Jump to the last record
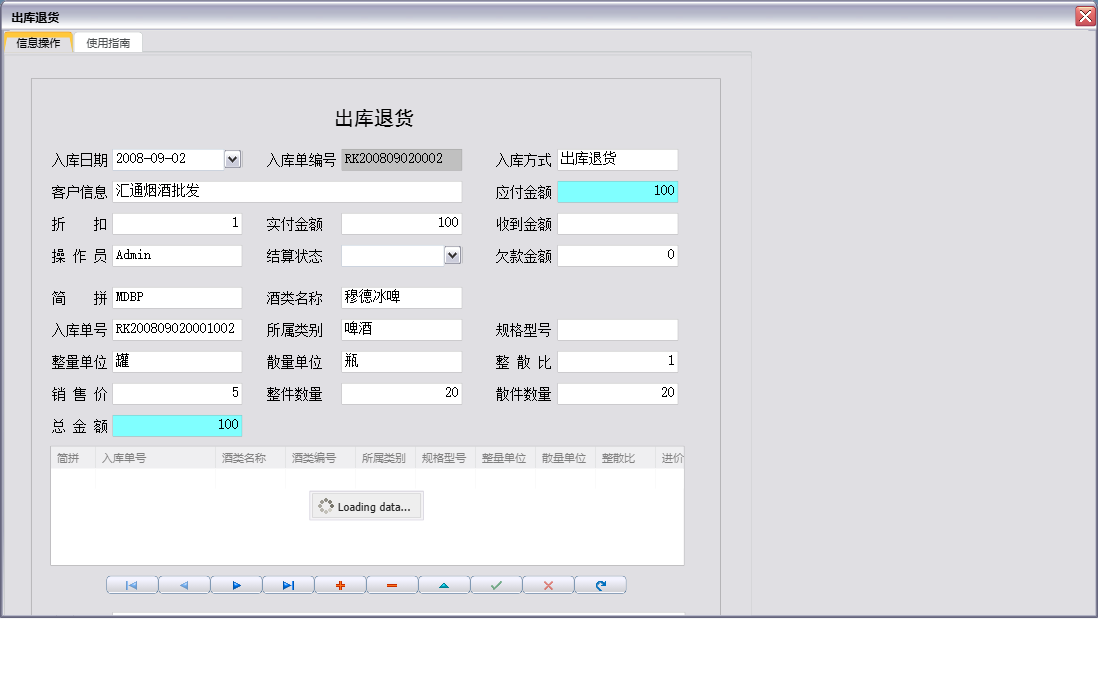 coord(288,584)
